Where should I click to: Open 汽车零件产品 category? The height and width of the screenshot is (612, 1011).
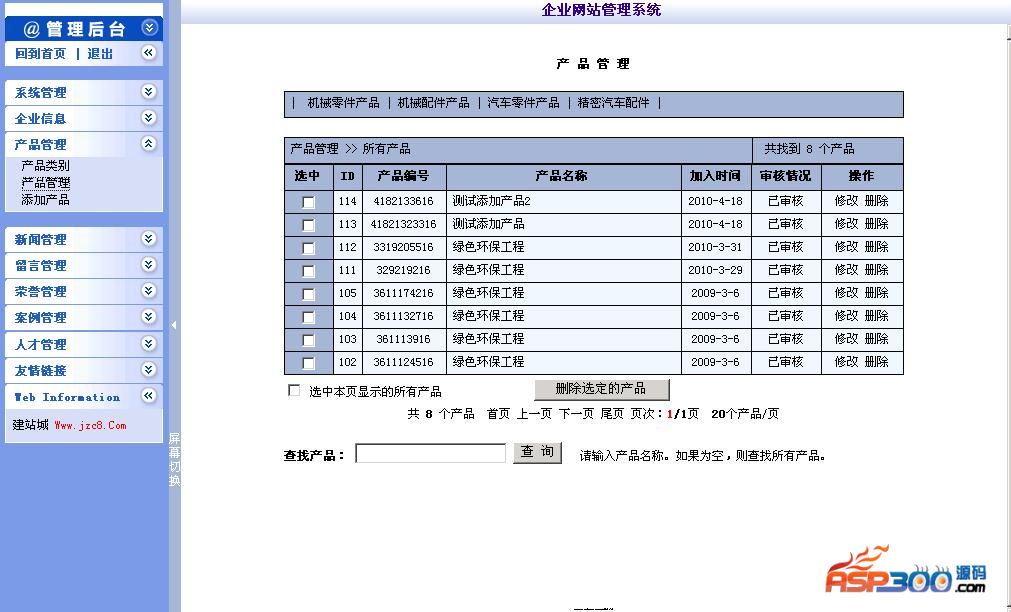pos(523,103)
